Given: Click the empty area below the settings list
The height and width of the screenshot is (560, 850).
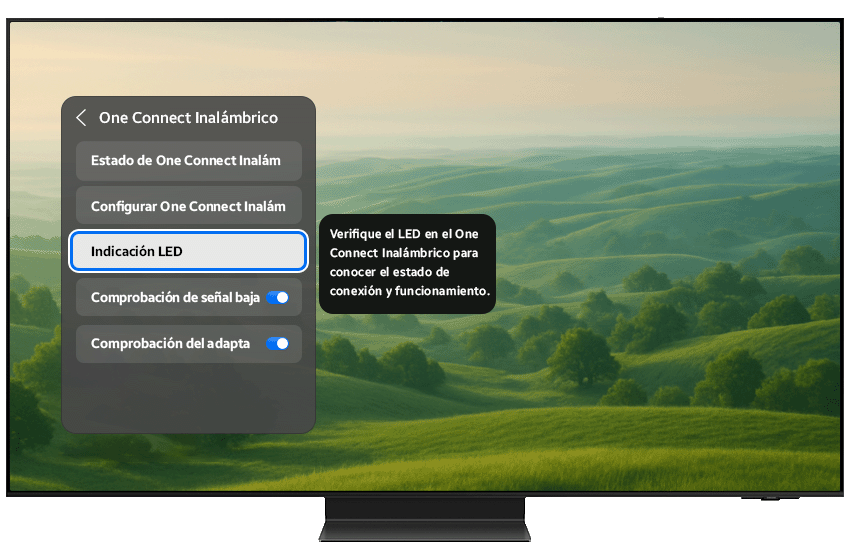Looking at the screenshot, I should click(x=188, y=397).
